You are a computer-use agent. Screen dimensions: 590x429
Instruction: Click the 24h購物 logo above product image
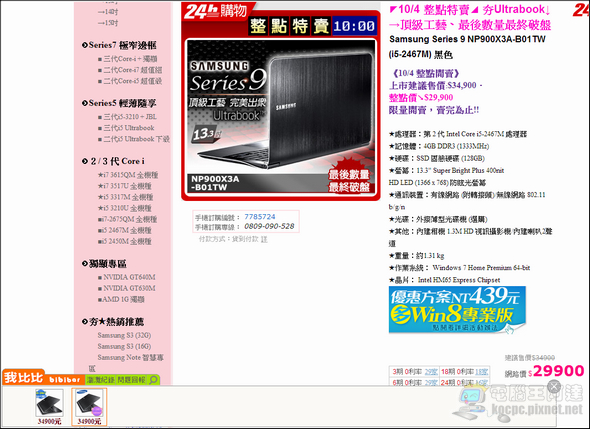tap(215, 11)
